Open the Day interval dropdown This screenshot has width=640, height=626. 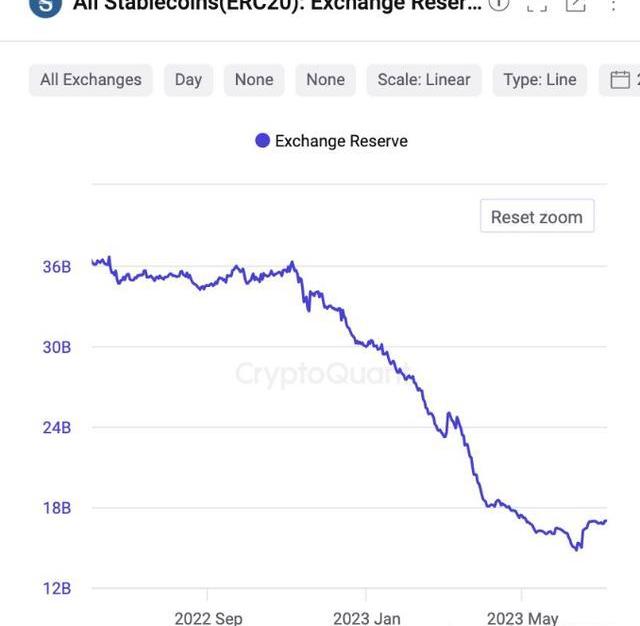188,80
